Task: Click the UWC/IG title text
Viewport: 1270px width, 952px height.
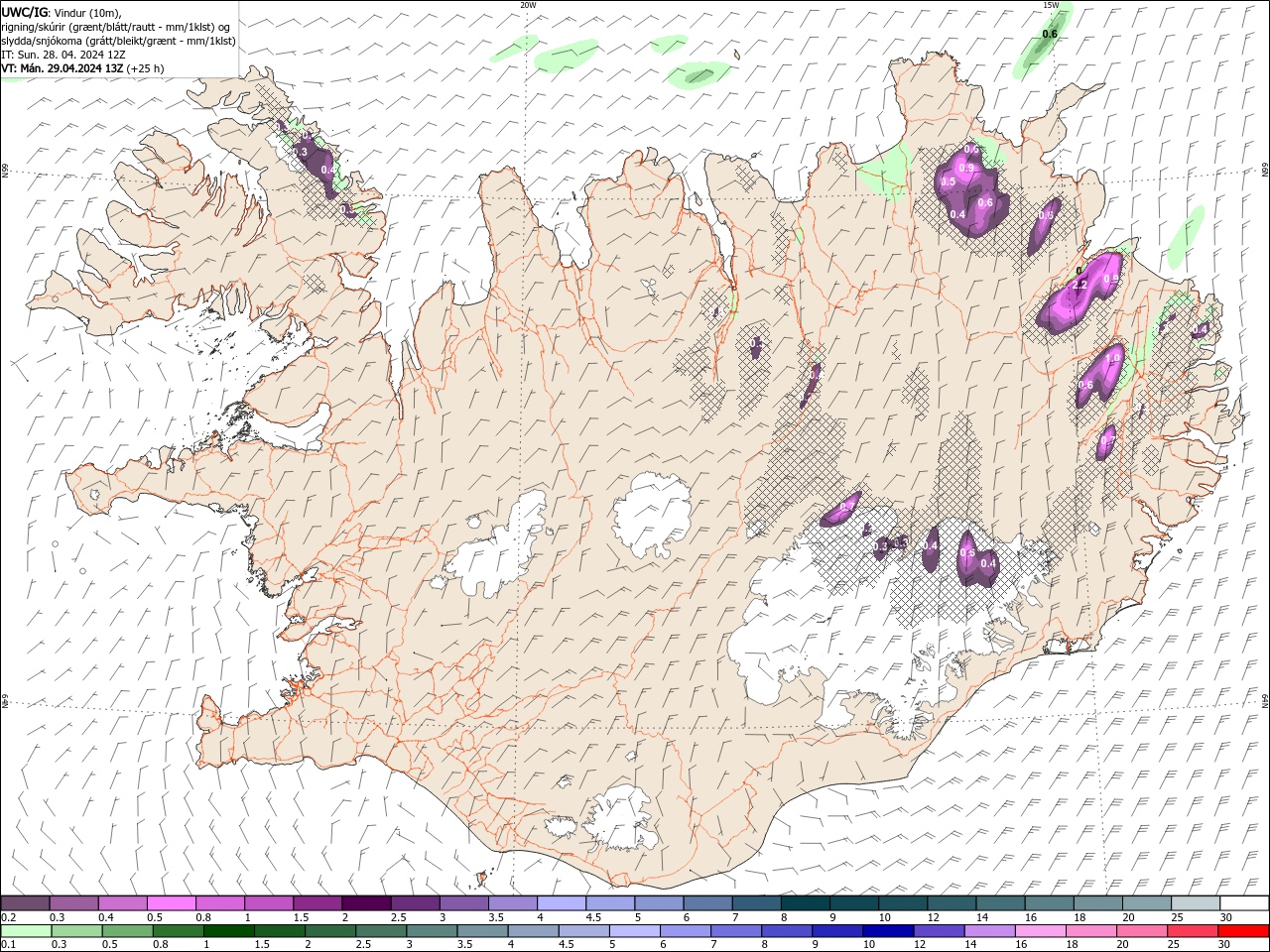Action: coord(24,12)
